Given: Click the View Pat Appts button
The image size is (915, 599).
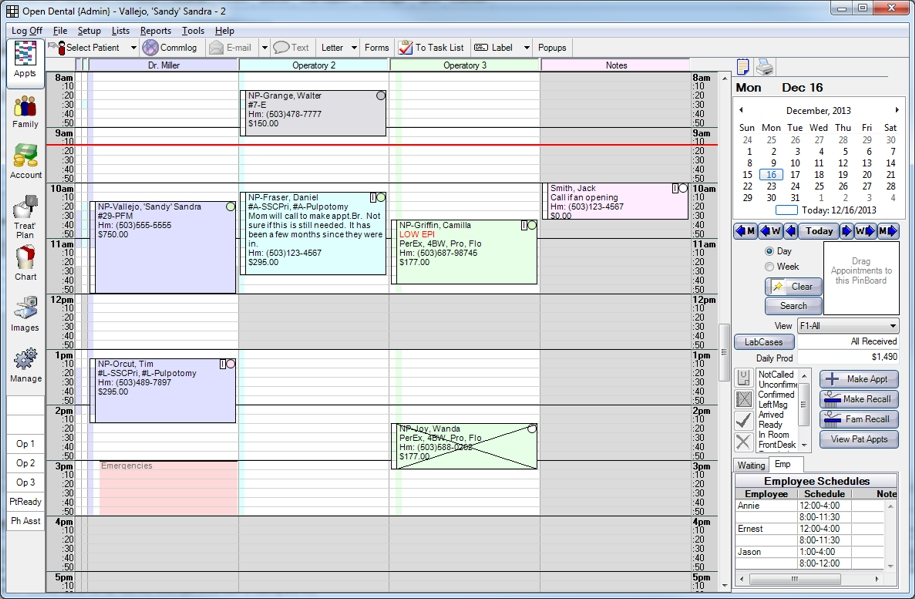Looking at the screenshot, I should tap(859, 439).
